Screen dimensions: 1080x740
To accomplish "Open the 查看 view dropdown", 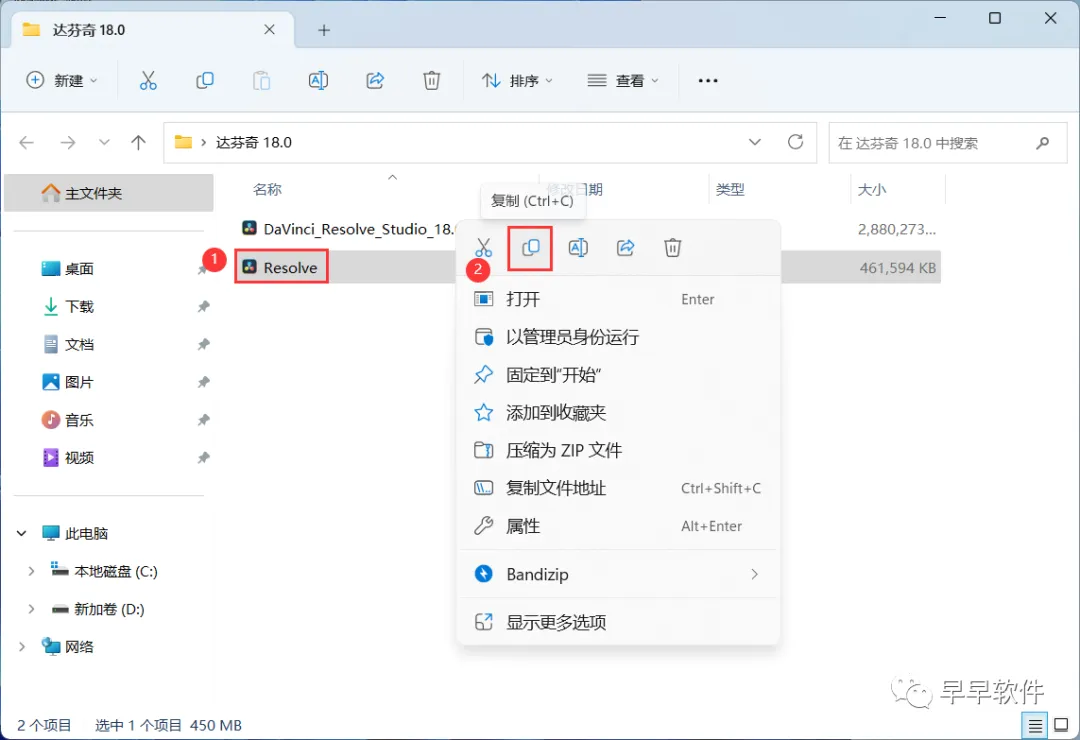I will [623, 81].
